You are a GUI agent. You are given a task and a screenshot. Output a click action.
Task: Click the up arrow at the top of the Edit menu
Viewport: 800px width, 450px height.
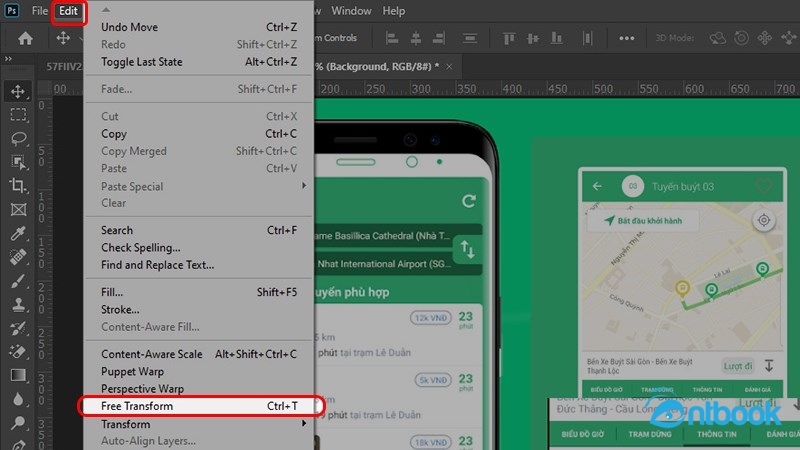click(106, 10)
